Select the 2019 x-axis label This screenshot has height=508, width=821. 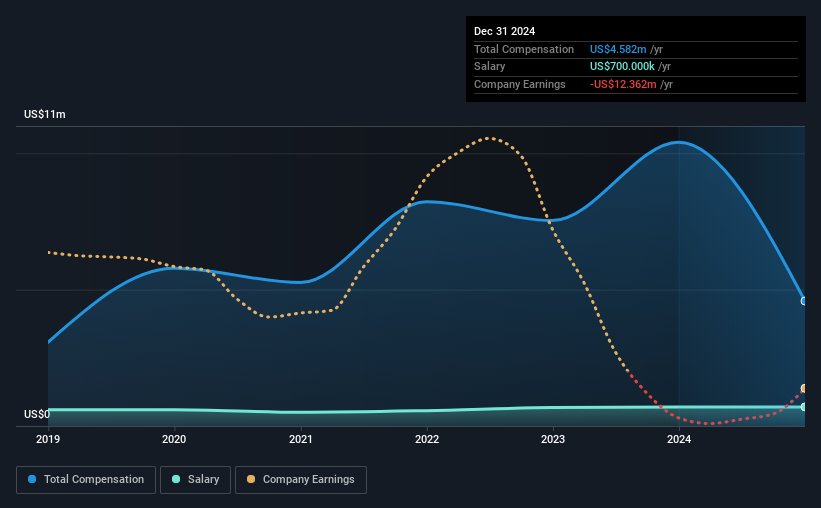coord(48,439)
